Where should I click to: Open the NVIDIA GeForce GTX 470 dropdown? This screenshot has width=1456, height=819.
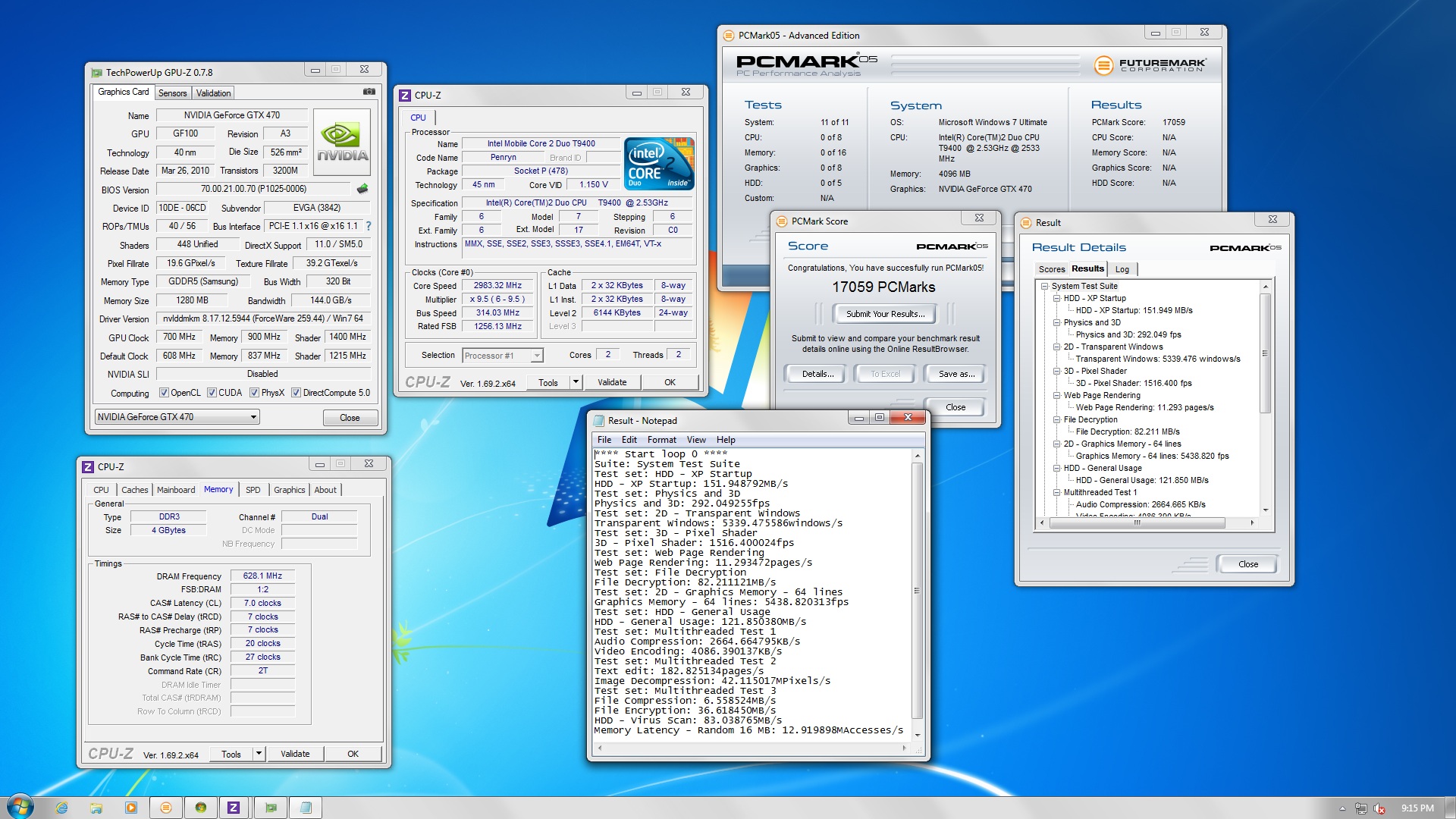[x=177, y=417]
